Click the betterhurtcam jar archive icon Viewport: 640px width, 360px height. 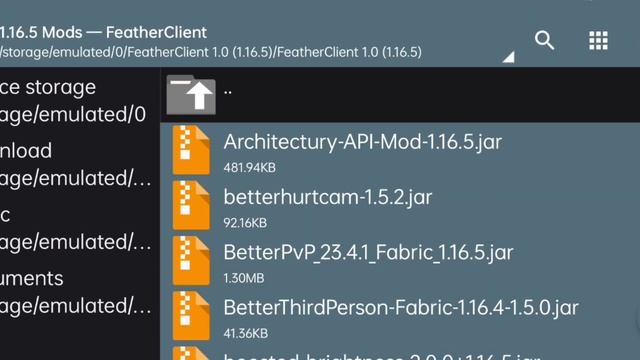coord(191,205)
